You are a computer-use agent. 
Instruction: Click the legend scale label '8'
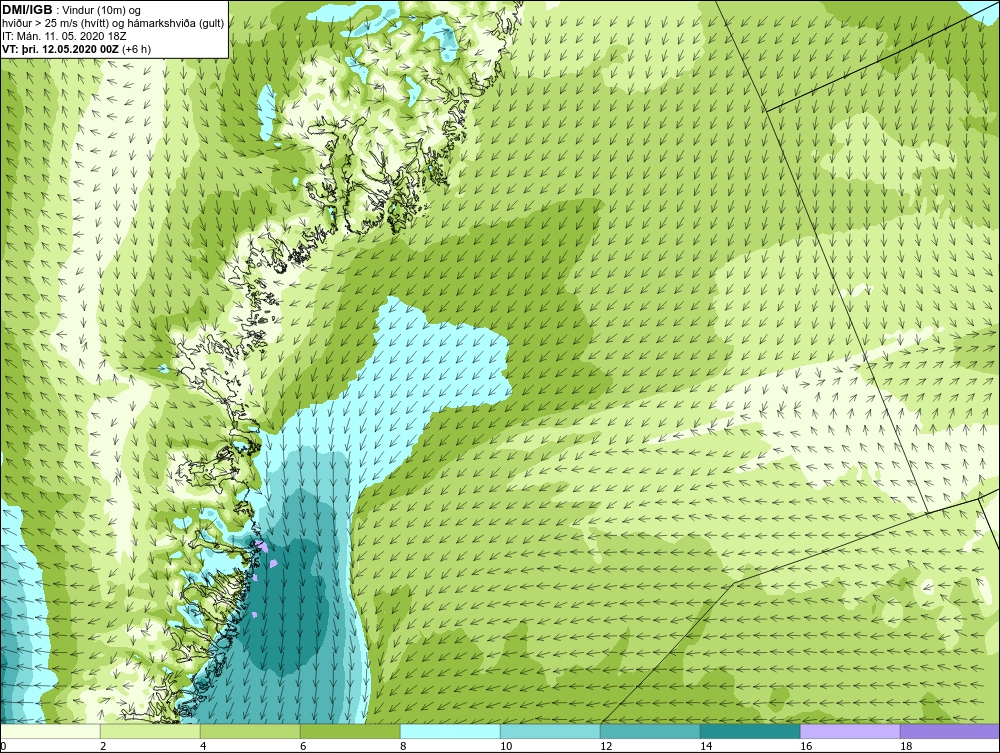(x=403, y=746)
